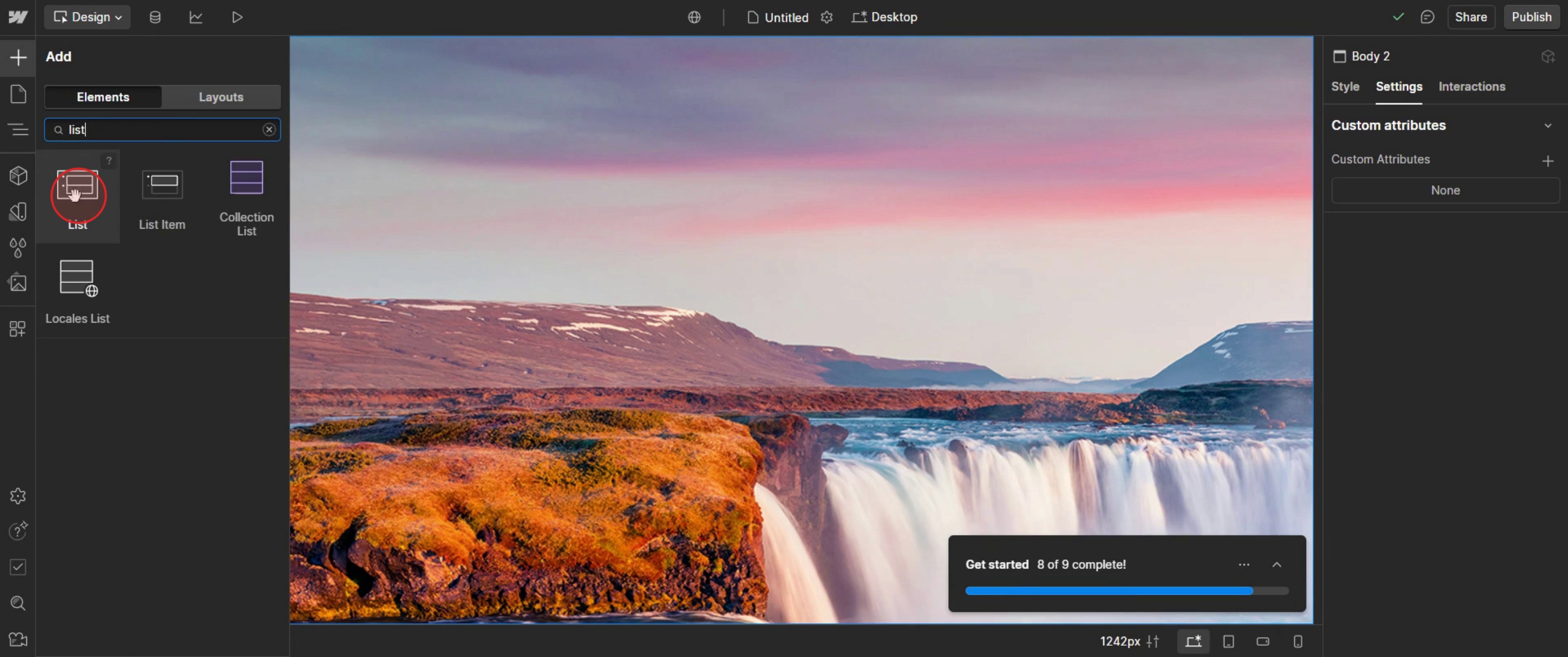Open the Navigator panel icon
The width and height of the screenshot is (1568, 657).
18,129
